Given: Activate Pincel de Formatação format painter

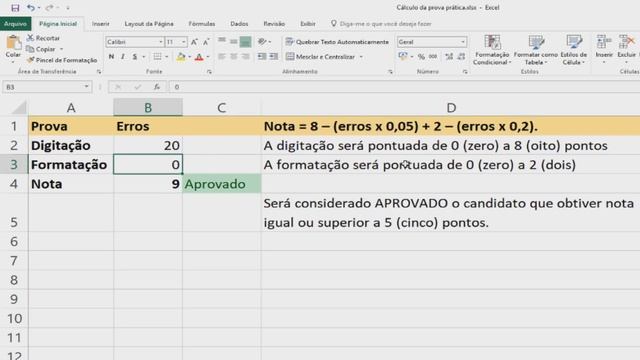Looking at the screenshot, I should tap(62, 60).
